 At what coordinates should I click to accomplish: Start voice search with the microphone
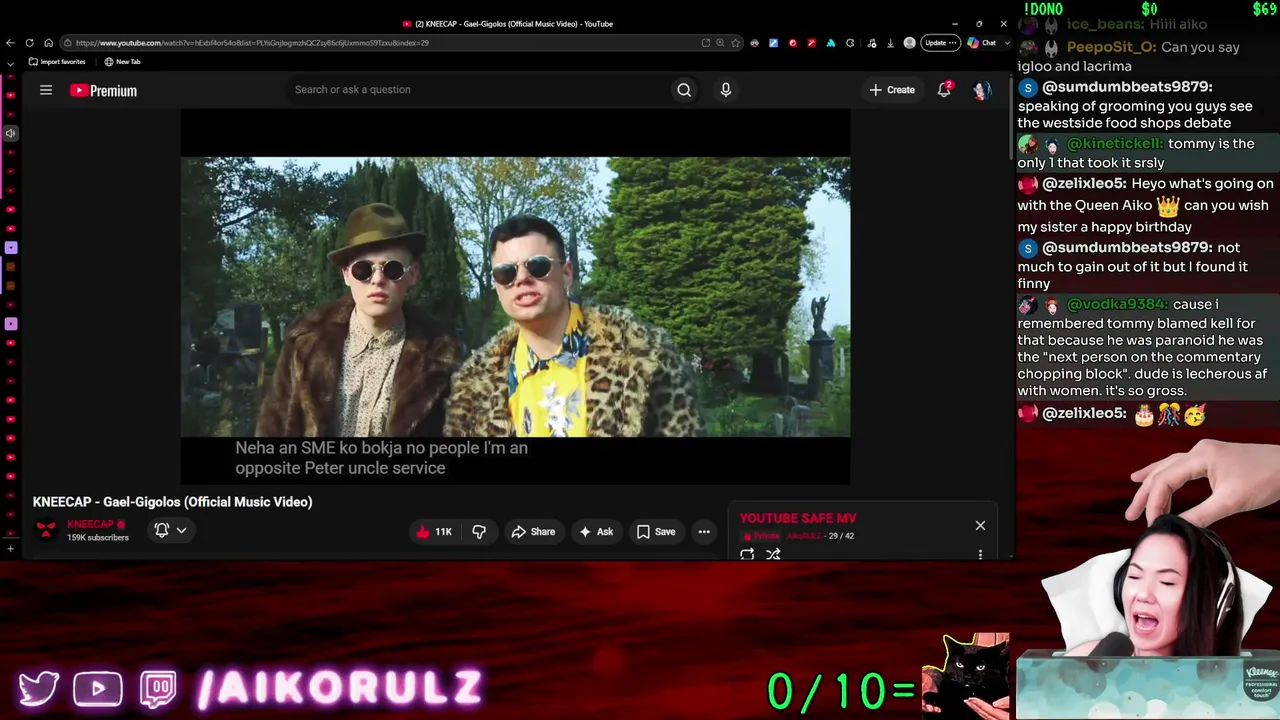click(726, 90)
